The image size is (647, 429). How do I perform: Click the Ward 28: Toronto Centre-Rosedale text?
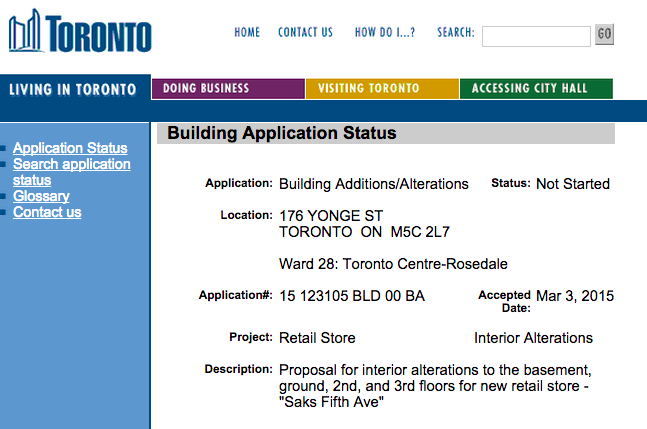pos(393,264)
